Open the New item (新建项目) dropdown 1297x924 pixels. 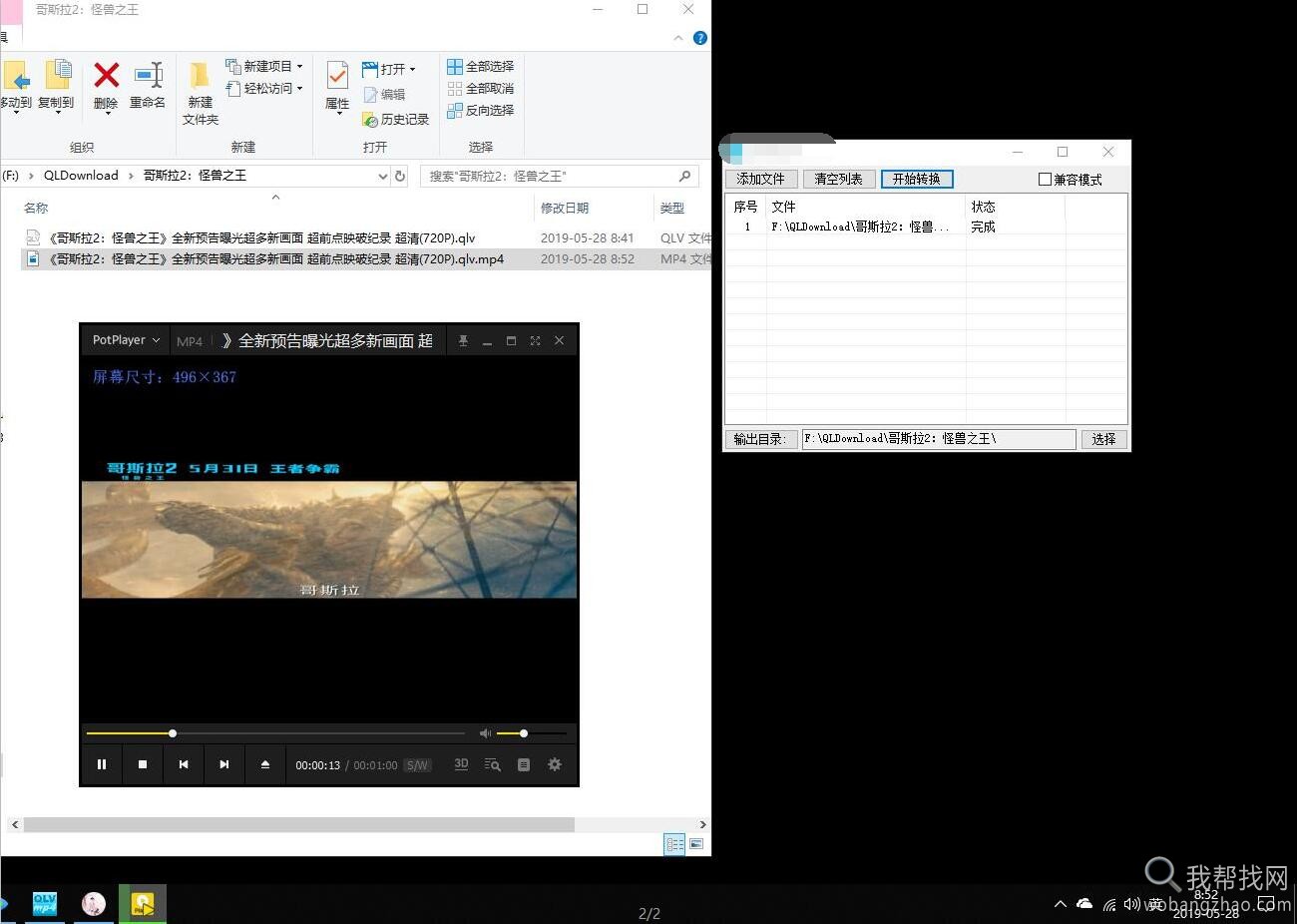(263, 66)
